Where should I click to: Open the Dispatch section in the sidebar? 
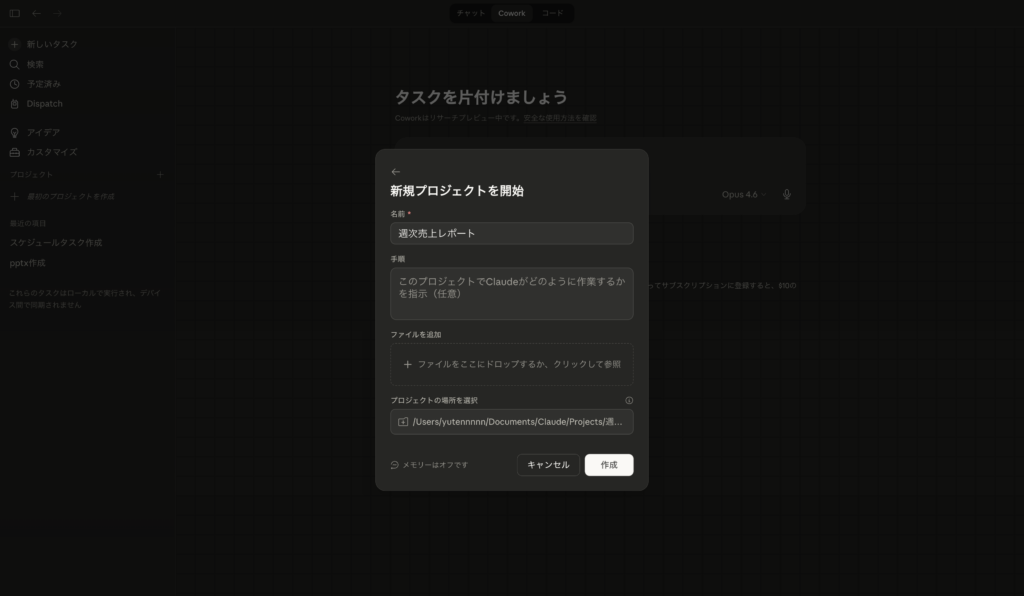point(13,103)
